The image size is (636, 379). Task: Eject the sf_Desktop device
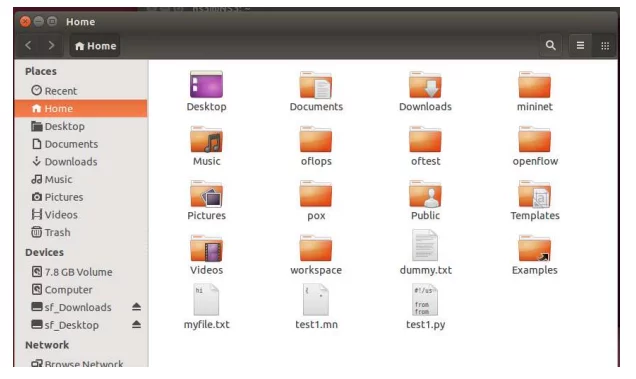click(136, 325)
